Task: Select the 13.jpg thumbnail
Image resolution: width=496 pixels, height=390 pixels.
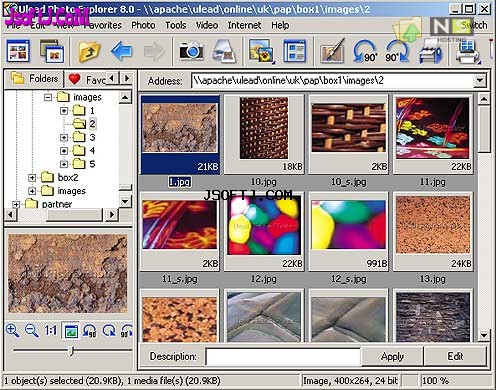Action: click(x=433, y=231)
